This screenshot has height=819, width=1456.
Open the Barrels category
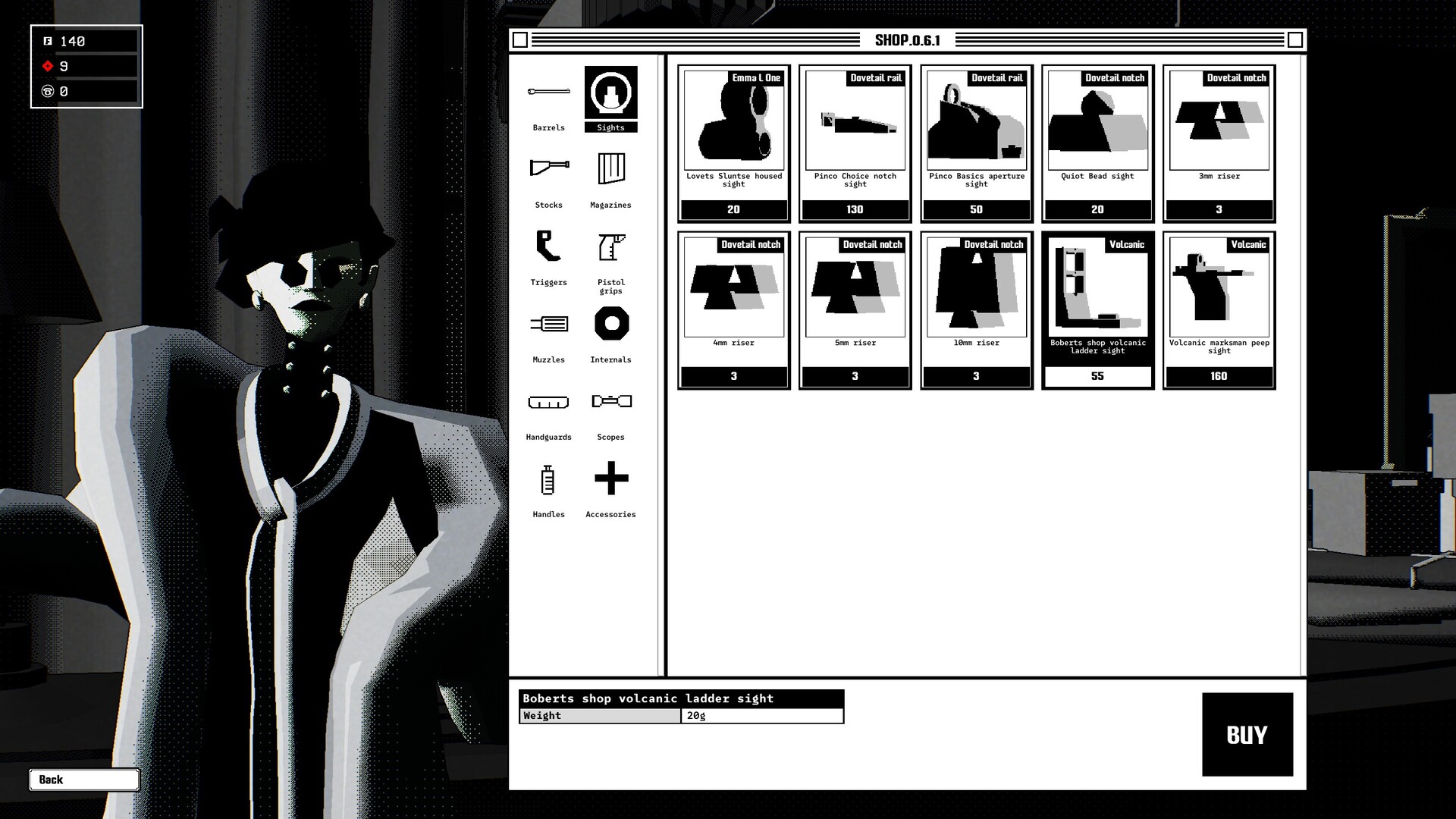click(x=548, y=99)
